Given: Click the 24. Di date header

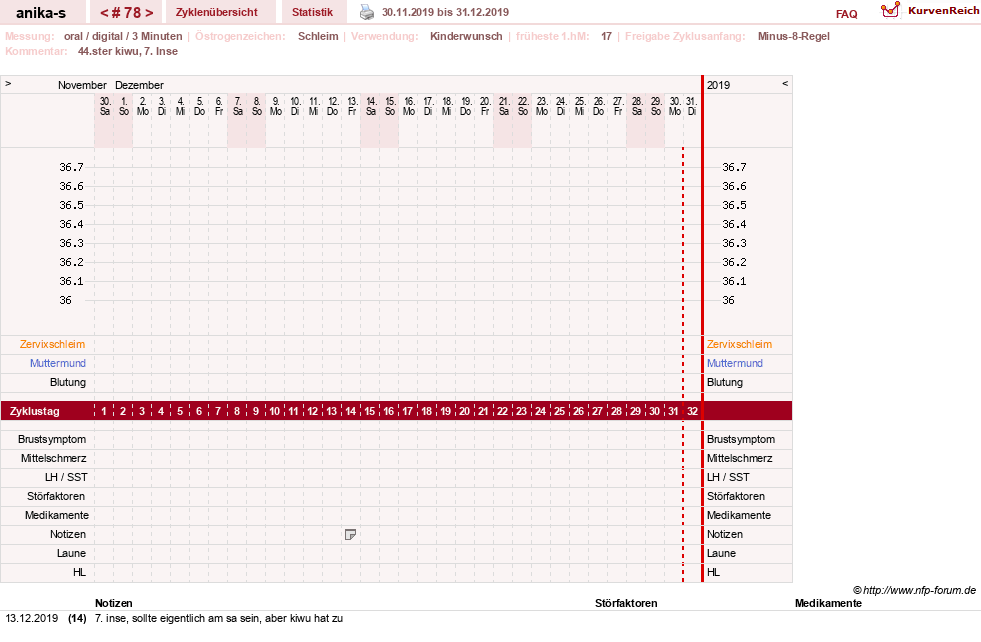Looking at the screenshot, I should pyautogui.click(x=561, y=106).
